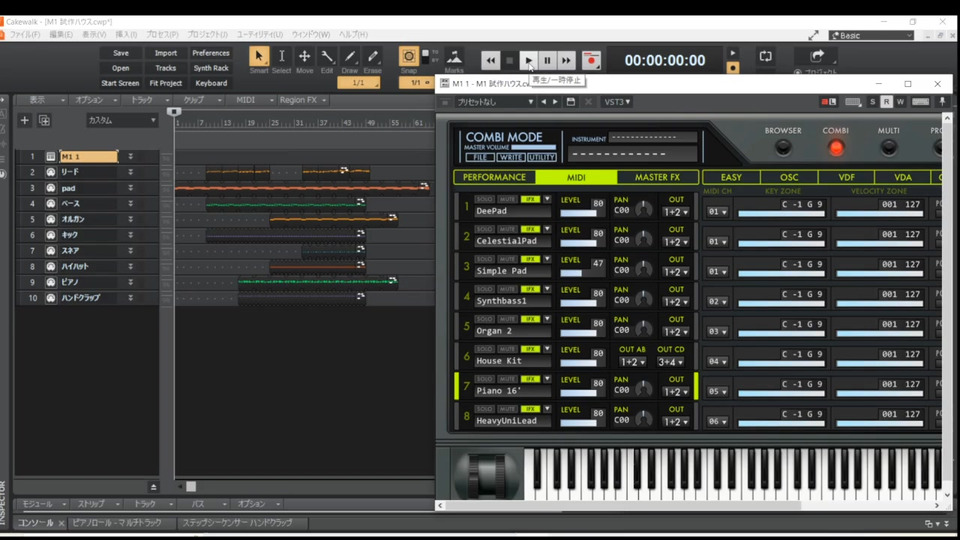Switch to the PERFORMANCE tab
The image size is (960, 540).
click(x=494, y=177)
